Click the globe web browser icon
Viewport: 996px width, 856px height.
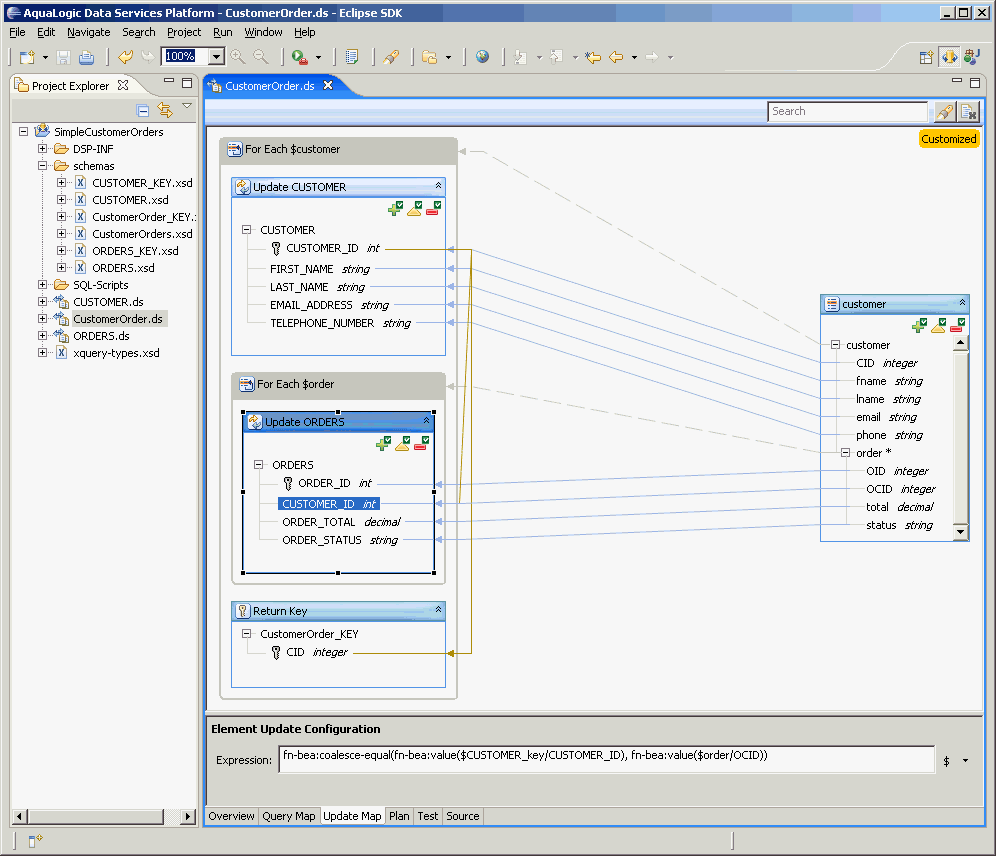(483, 57)
